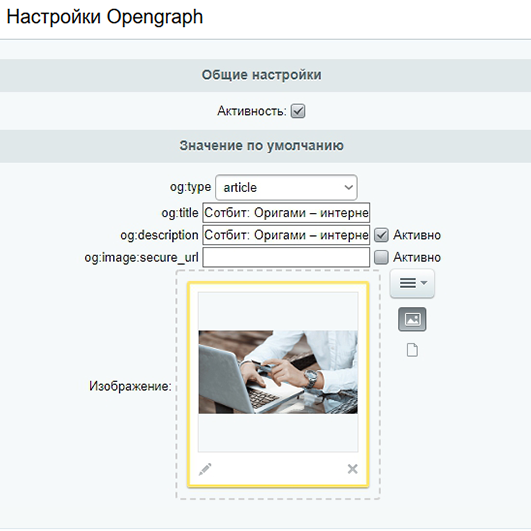Disable the Активно checkbox for og:description
This screenshot has height=531, width=531.
[x=381, y=235]
